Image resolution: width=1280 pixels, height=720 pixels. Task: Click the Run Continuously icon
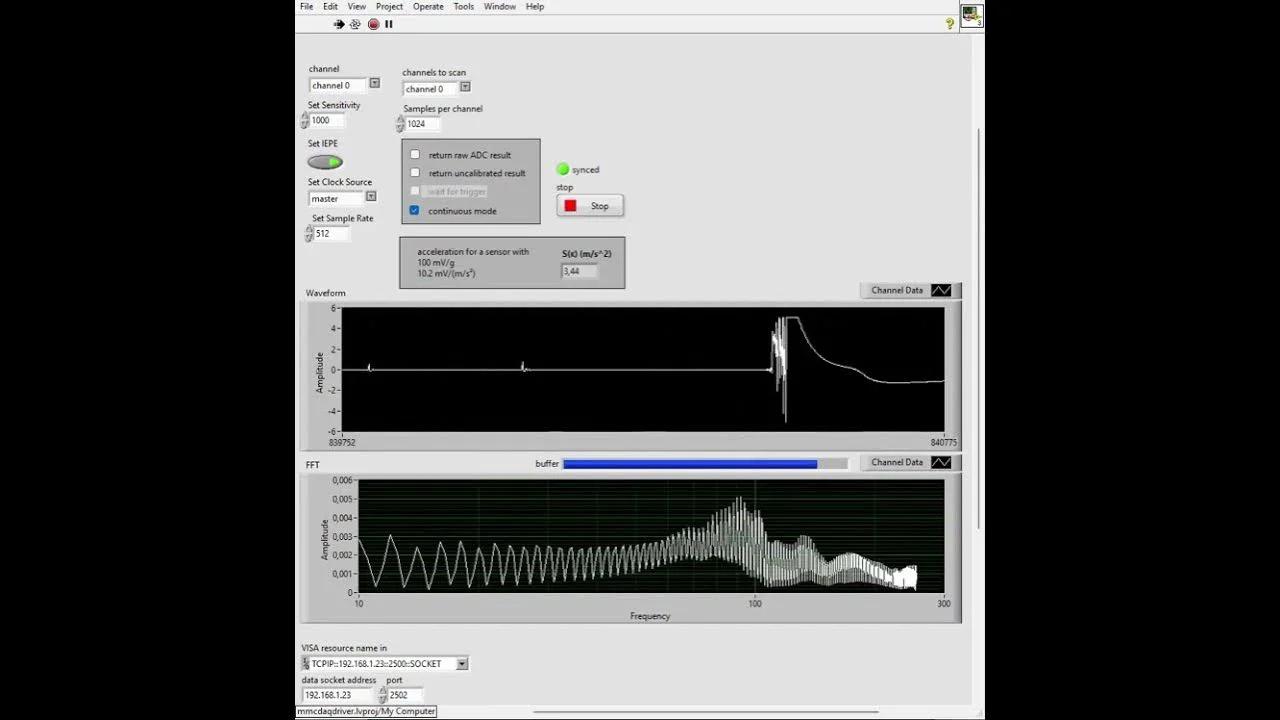click(x=355, y=24)
